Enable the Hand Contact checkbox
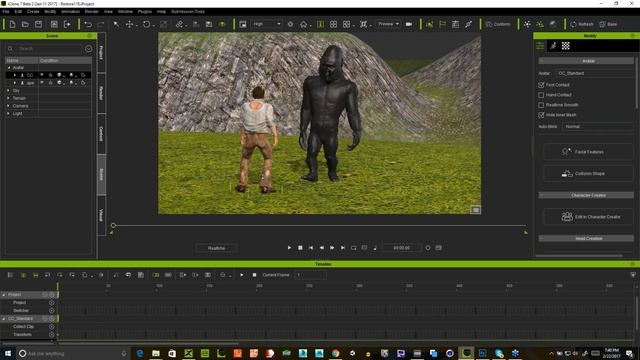640x360 pixels. coord(541,95)
